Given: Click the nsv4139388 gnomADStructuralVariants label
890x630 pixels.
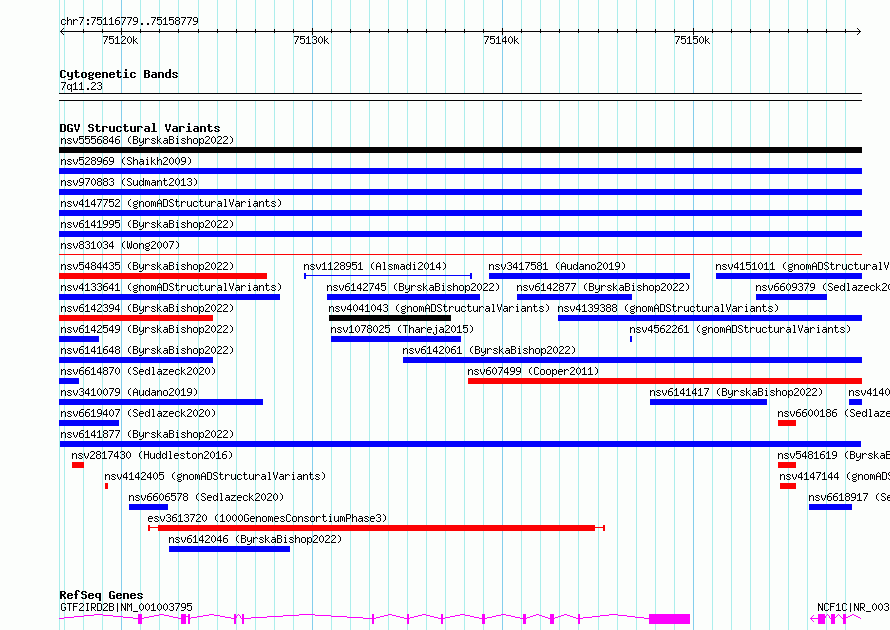Looking at the screenshot, I should [668, 308].
